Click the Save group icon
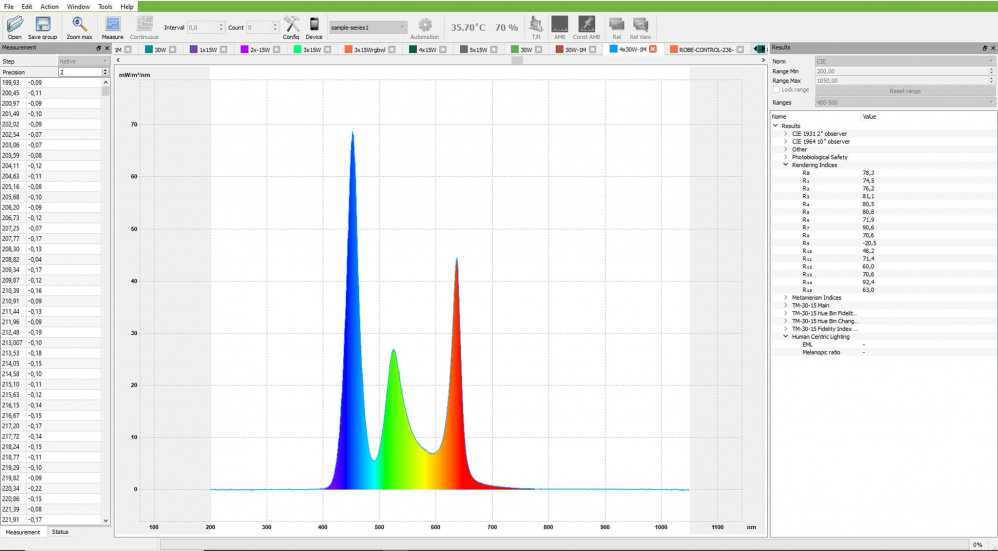The image size is (998, 551). (x=43, y=24)
